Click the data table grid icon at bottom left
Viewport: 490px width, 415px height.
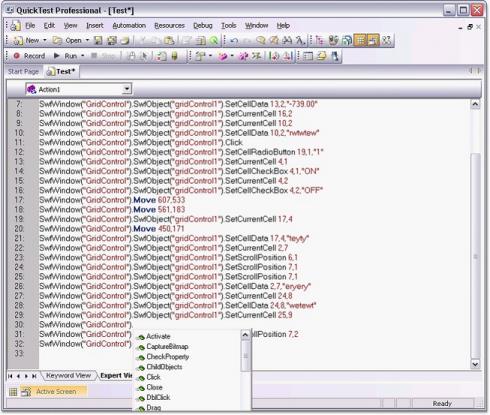[13, 392]
